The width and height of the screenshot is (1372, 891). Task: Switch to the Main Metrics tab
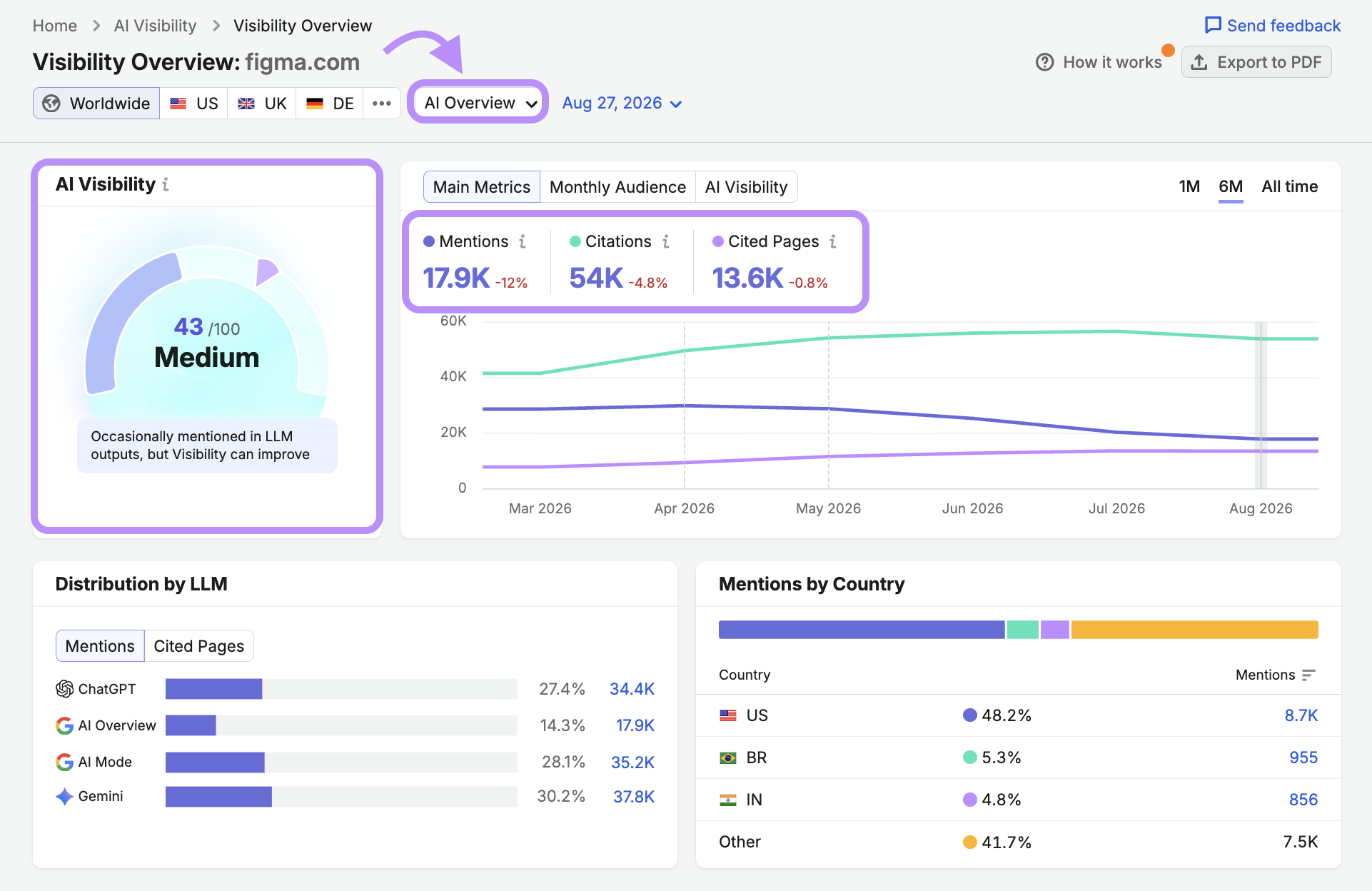click(x=482, y=187)
